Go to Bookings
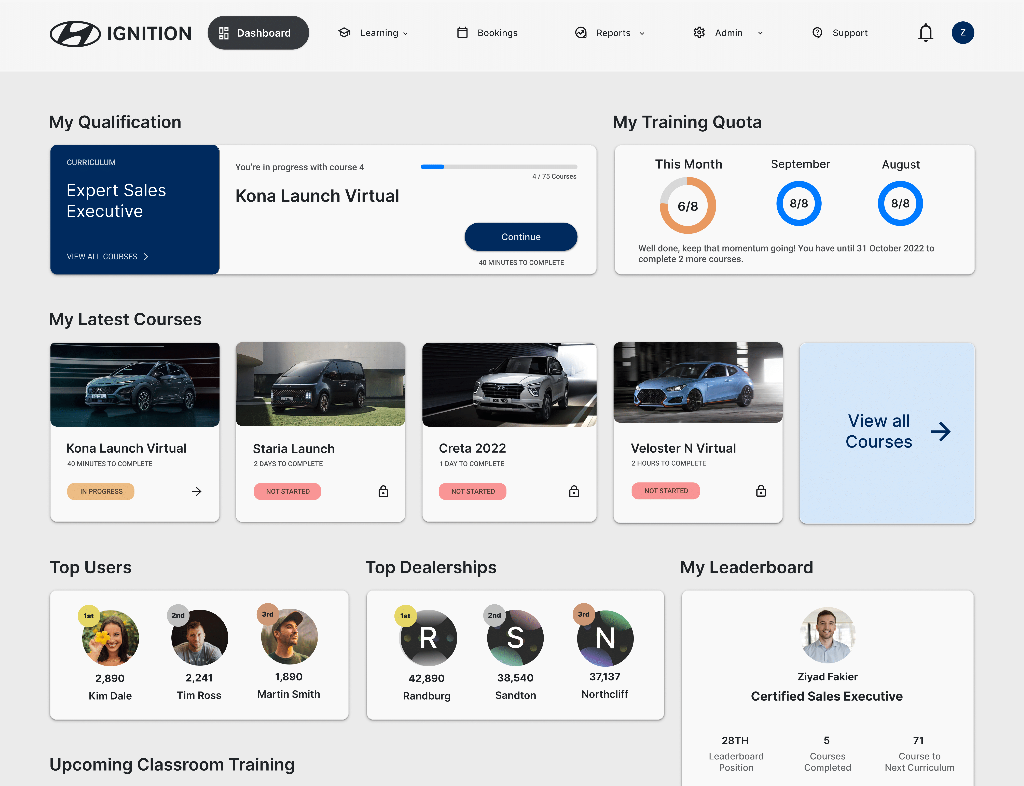Screen dimensions: 1024x786 pyautogui.click(x=487, y=33)
